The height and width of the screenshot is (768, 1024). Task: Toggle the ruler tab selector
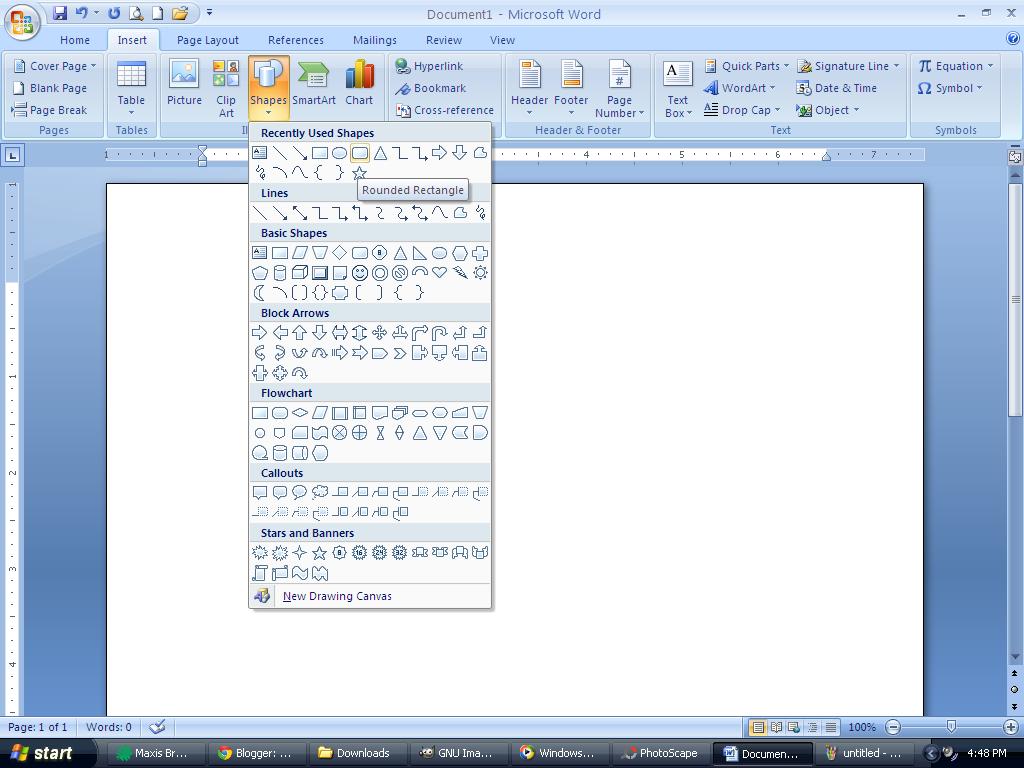[x=13, y=155]
